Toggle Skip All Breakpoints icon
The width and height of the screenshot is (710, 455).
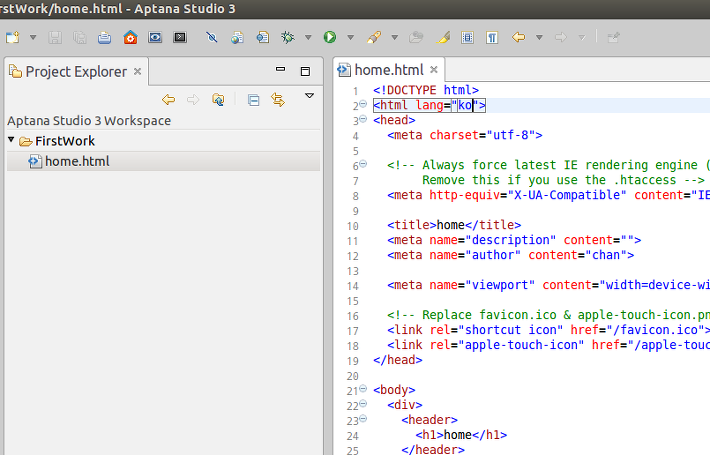tap(211, 37)
